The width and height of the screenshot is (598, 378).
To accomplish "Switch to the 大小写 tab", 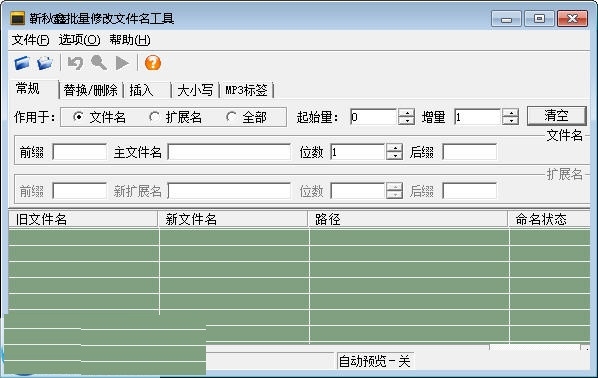I will click(195, 90).
